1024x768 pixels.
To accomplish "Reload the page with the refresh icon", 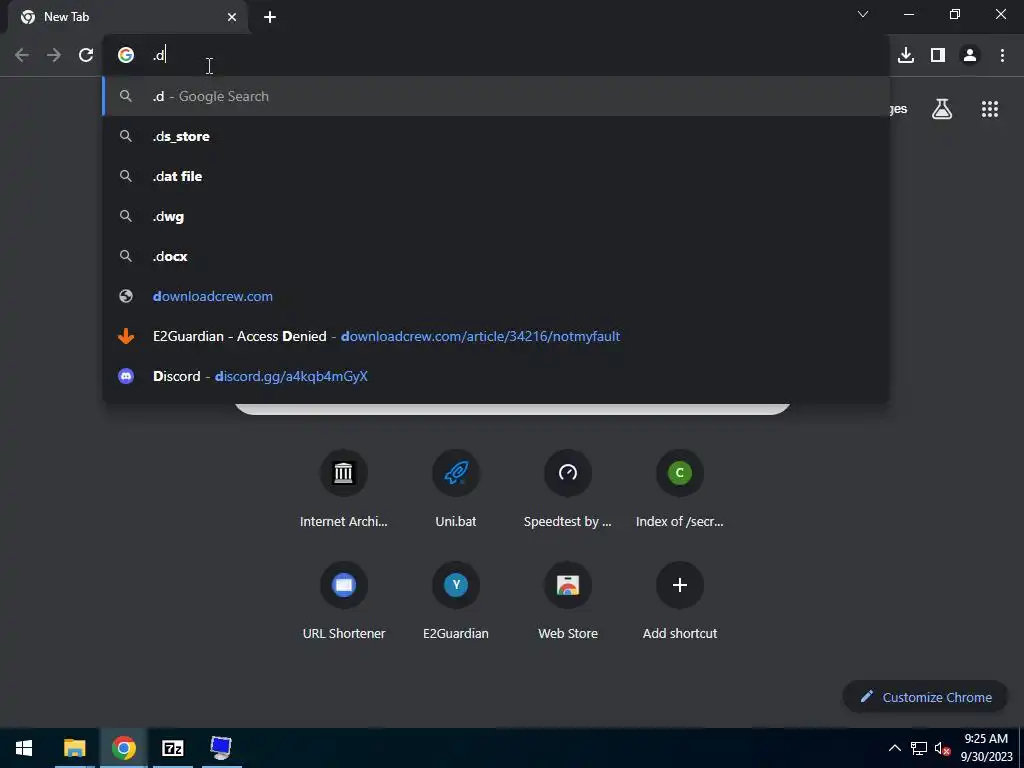I will click(86, 55).
